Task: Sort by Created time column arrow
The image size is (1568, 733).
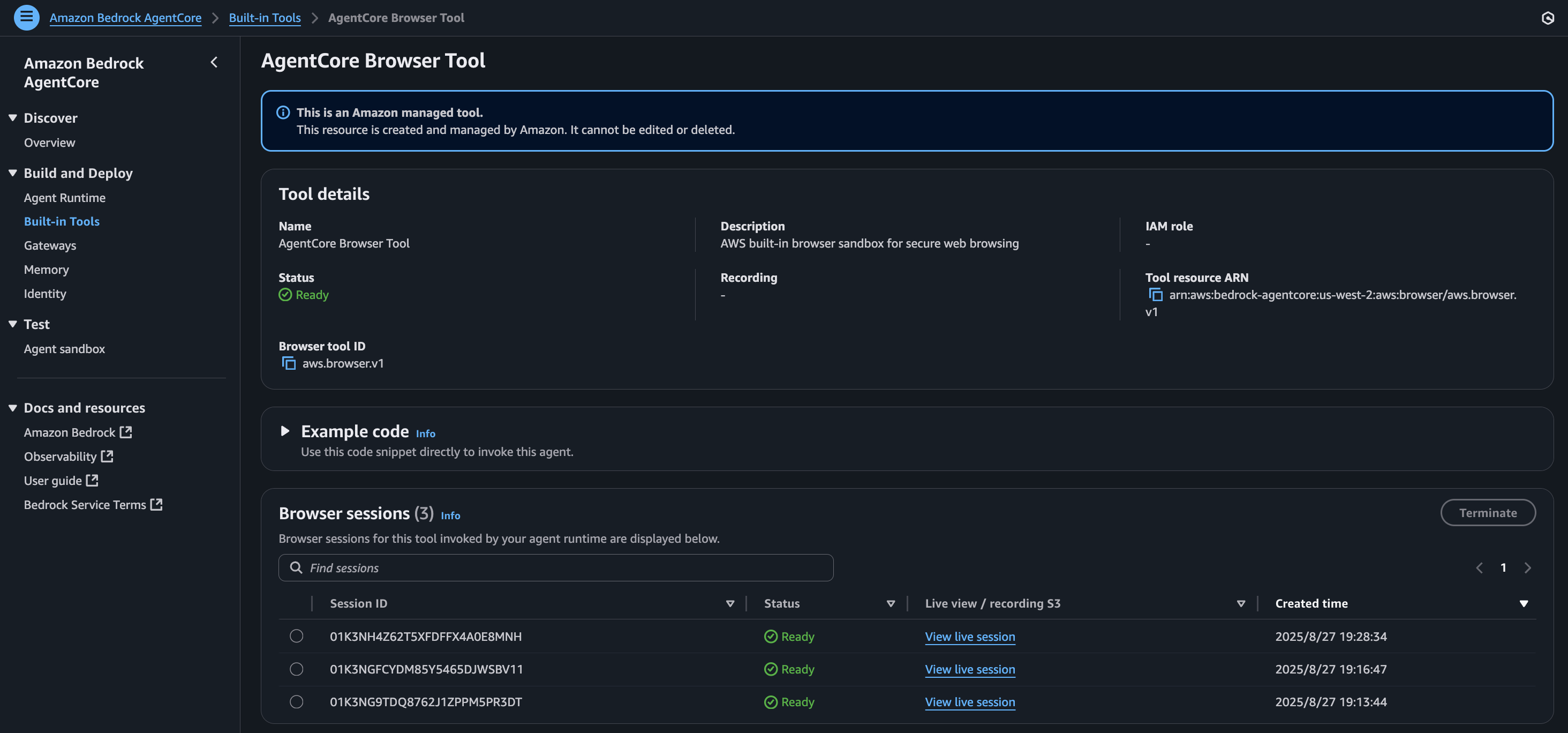Action: coord(1524,603)
